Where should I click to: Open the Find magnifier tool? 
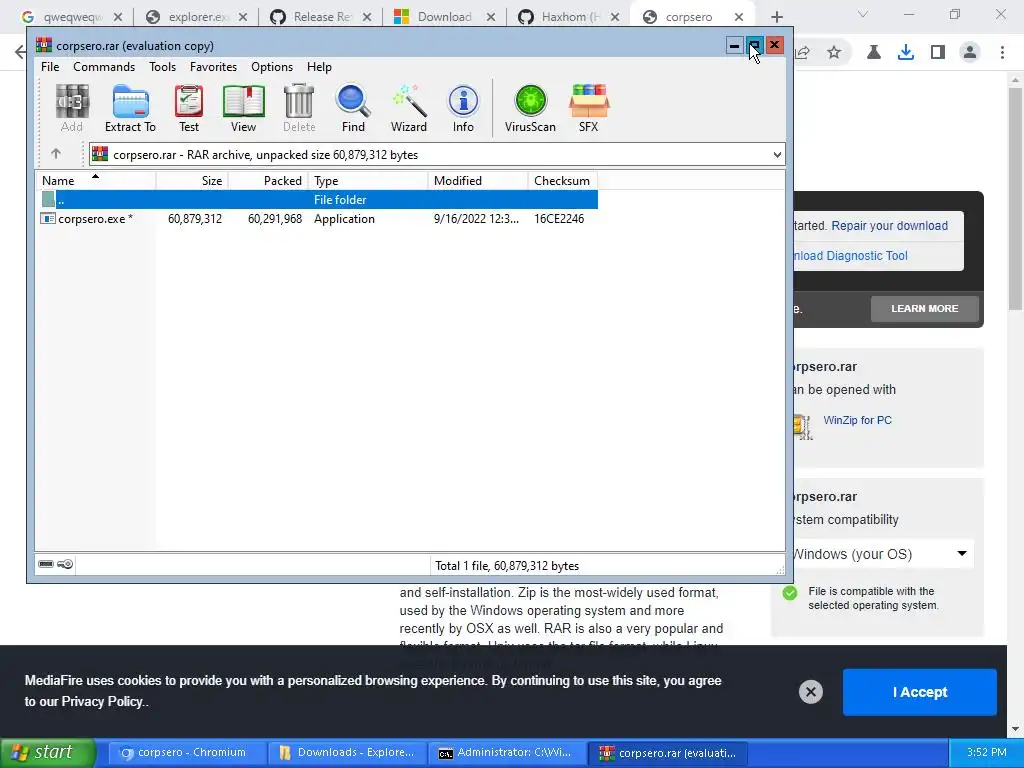(x=353, y=108)
